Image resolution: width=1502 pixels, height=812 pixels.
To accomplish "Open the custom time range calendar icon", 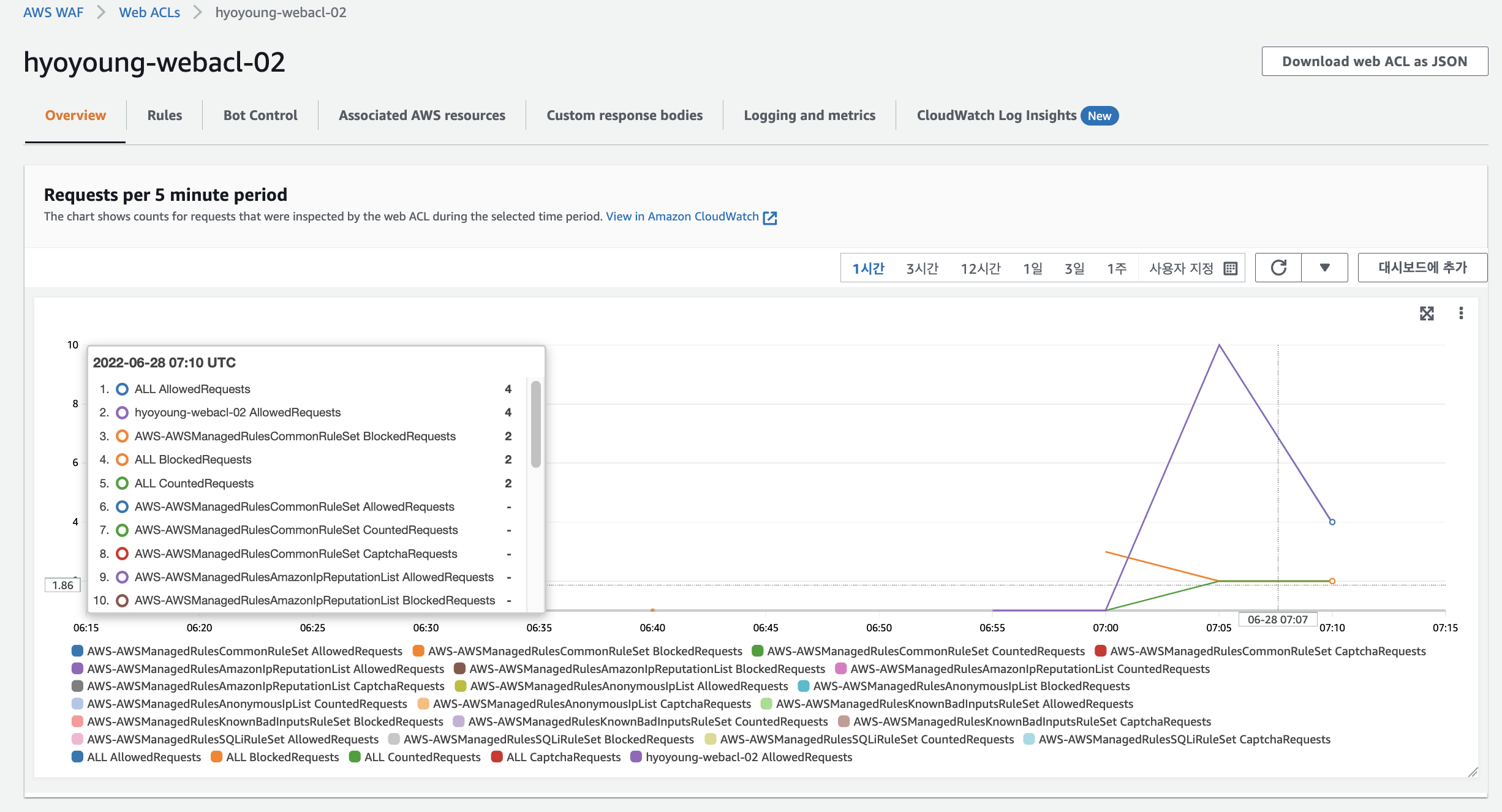I will (1230, 268).
